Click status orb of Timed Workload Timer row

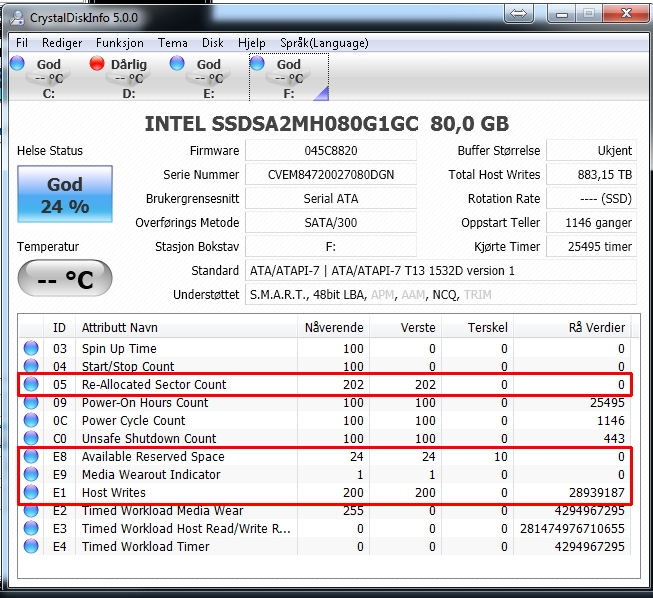(31, 546)
